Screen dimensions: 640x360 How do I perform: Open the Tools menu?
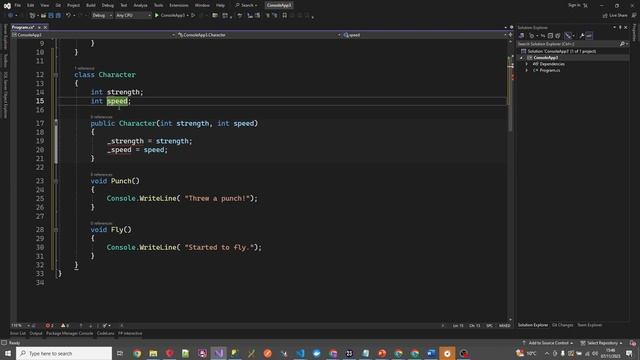click(158, 5)
